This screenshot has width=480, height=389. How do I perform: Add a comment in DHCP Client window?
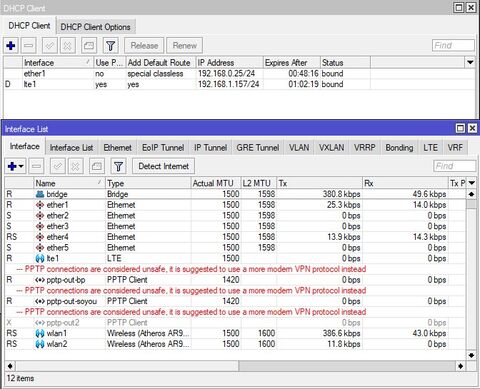coord(89,45)
